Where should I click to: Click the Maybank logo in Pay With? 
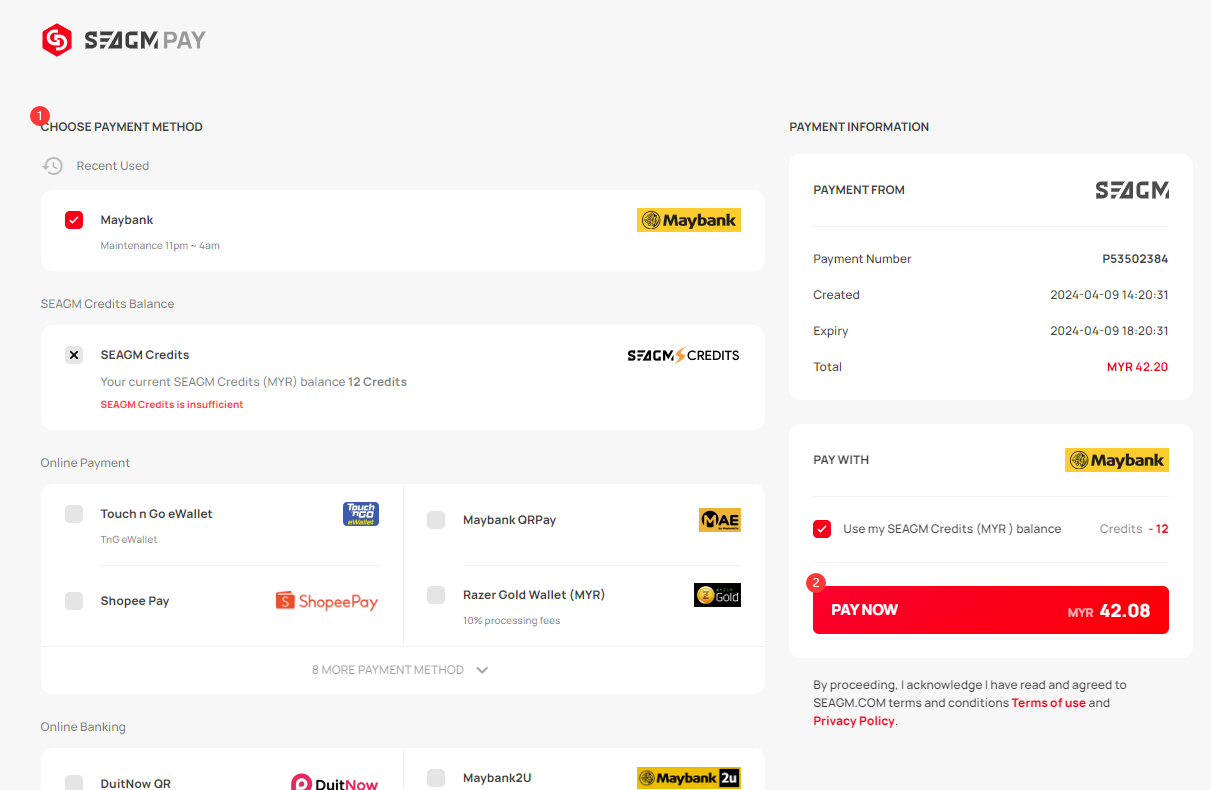tap(1117, 460)
